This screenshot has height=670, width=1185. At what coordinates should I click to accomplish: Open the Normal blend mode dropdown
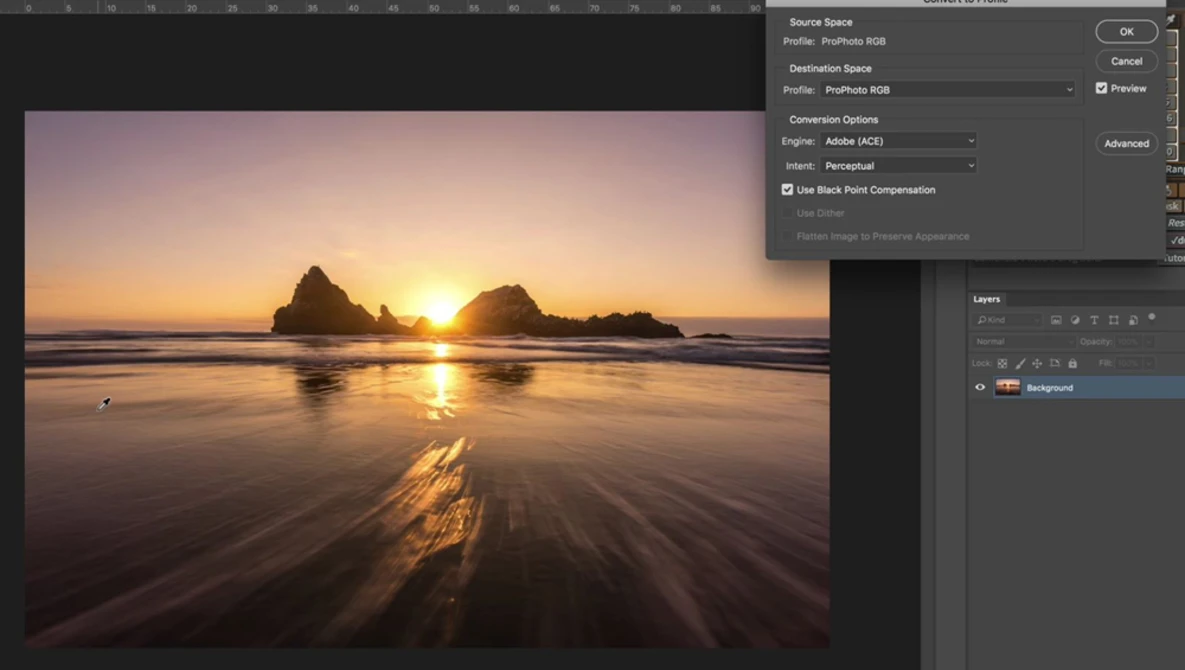pos(1024,341)
